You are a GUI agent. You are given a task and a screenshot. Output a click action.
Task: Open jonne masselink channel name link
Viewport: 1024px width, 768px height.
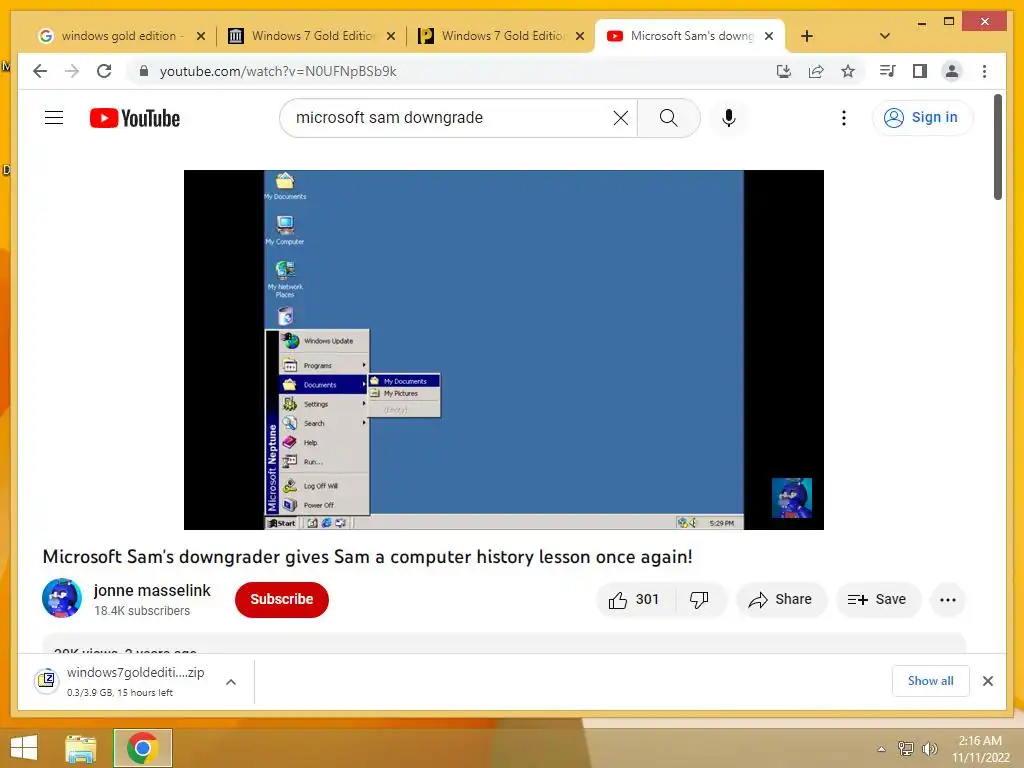pyautogui.click(x=152, y=590)
